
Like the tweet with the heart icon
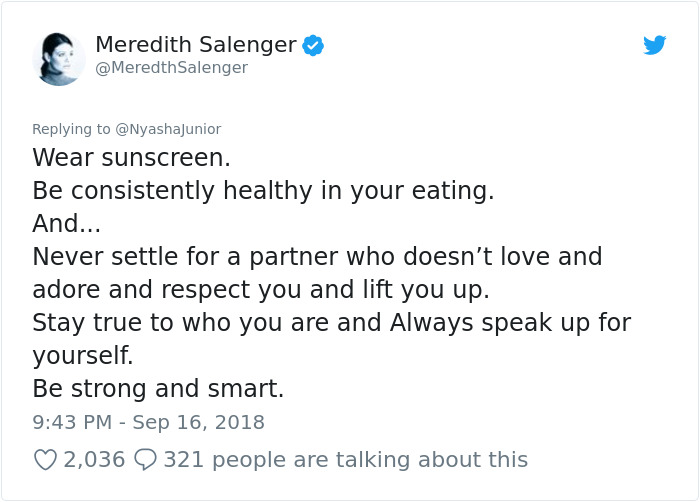pos(46,460)
